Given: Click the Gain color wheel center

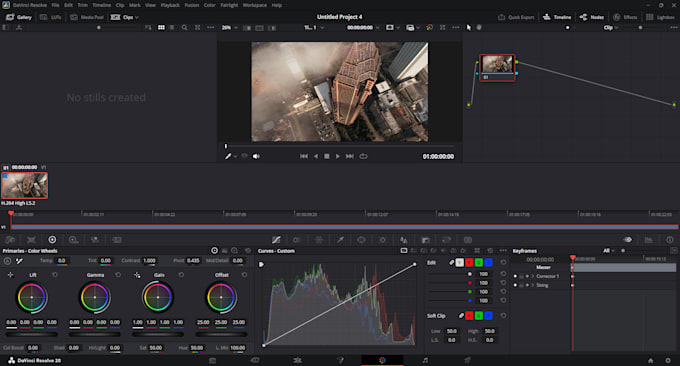Looking at the screenshot, I should [158, 297].
